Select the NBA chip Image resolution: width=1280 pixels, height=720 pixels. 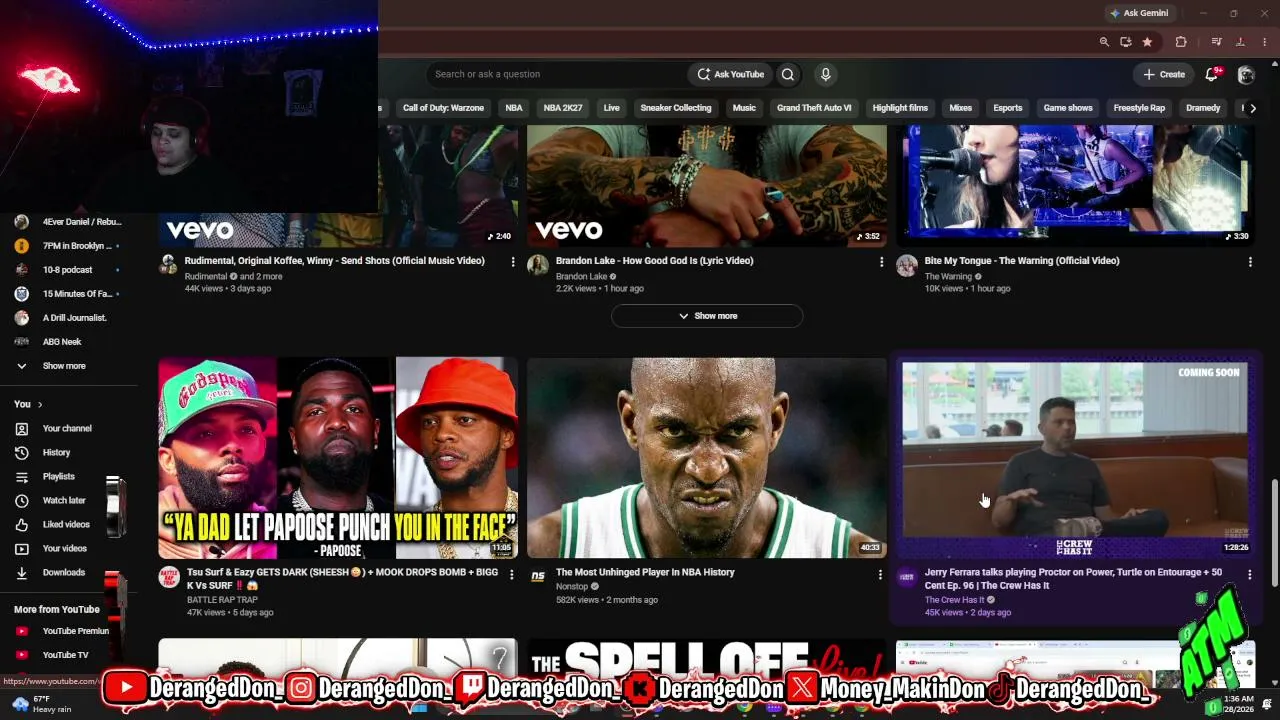click(x=514, y=108)
